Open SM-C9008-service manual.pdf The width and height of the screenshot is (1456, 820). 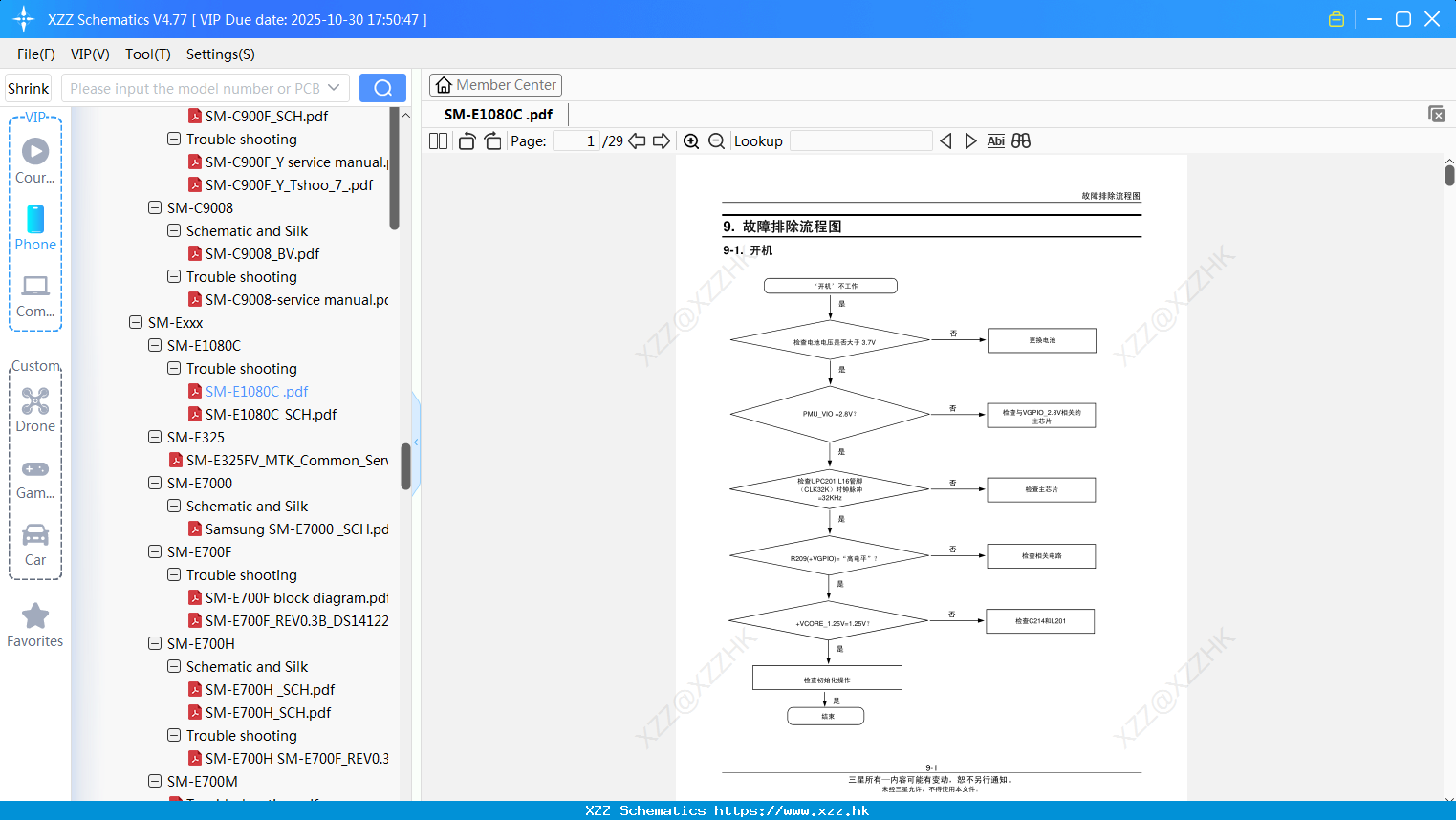coord(288,299)
